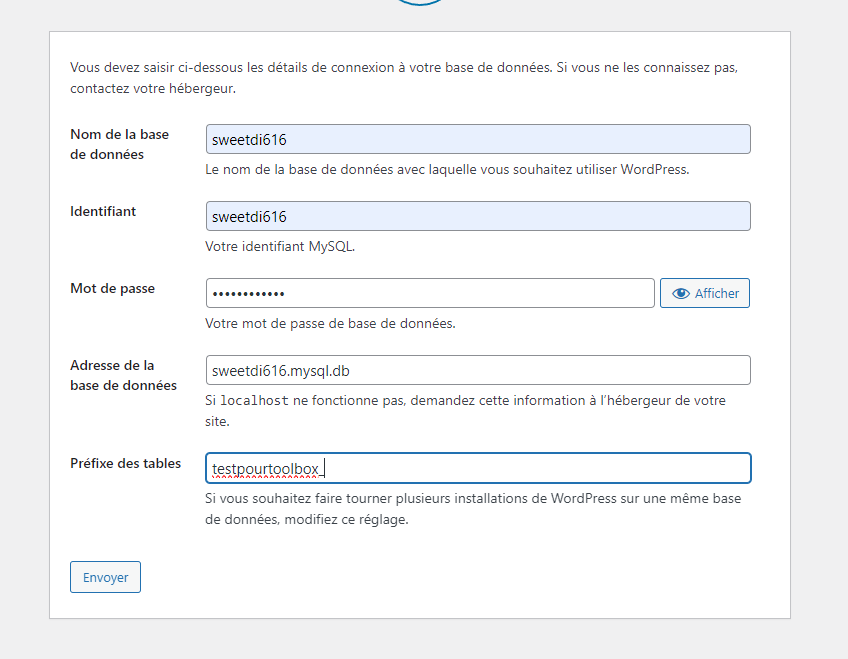Viewport: 848px width, 659px height.
Task: Select the Mot de passe input field
Action: pos(430,293)
